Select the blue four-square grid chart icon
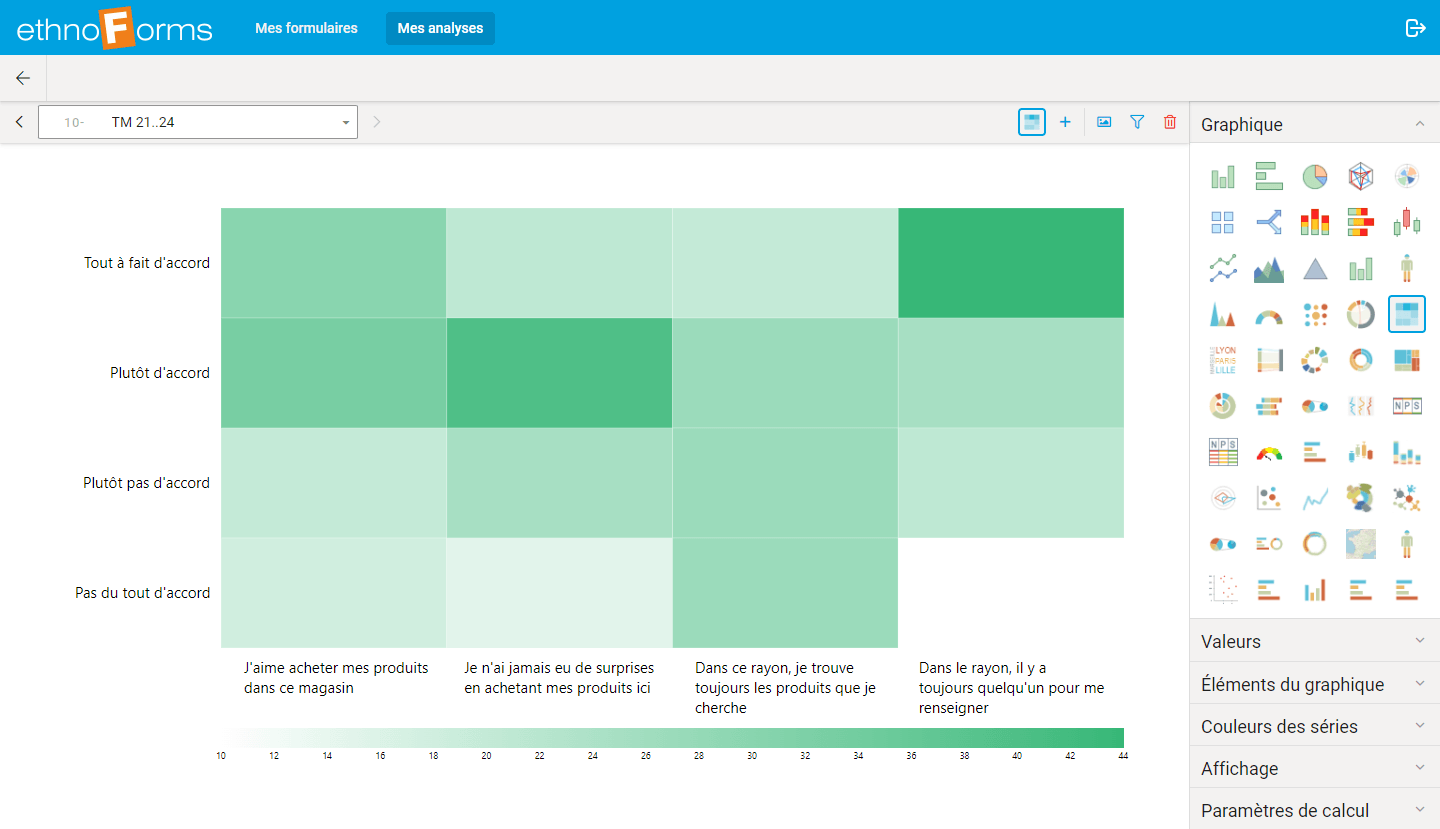Image resolution: width=1440 pixels, height=829 pixels. coord(1222,222)
